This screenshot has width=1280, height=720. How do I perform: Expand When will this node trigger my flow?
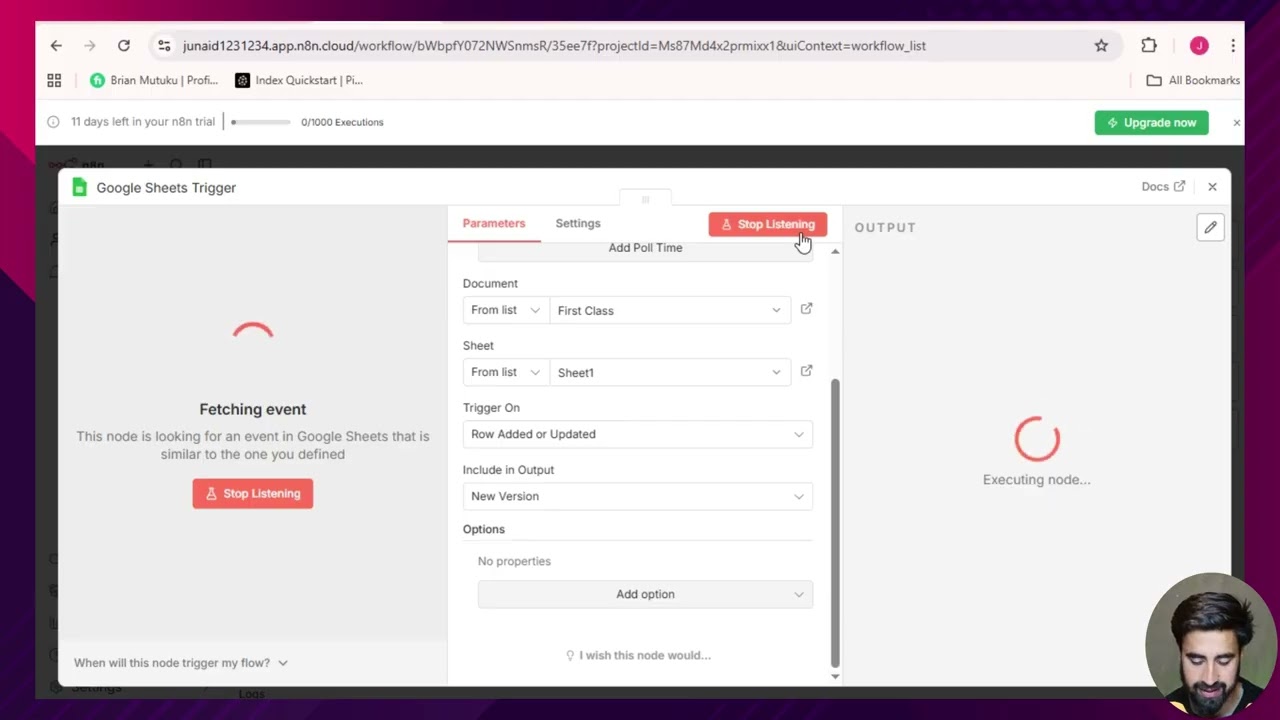tap(181, 663)
